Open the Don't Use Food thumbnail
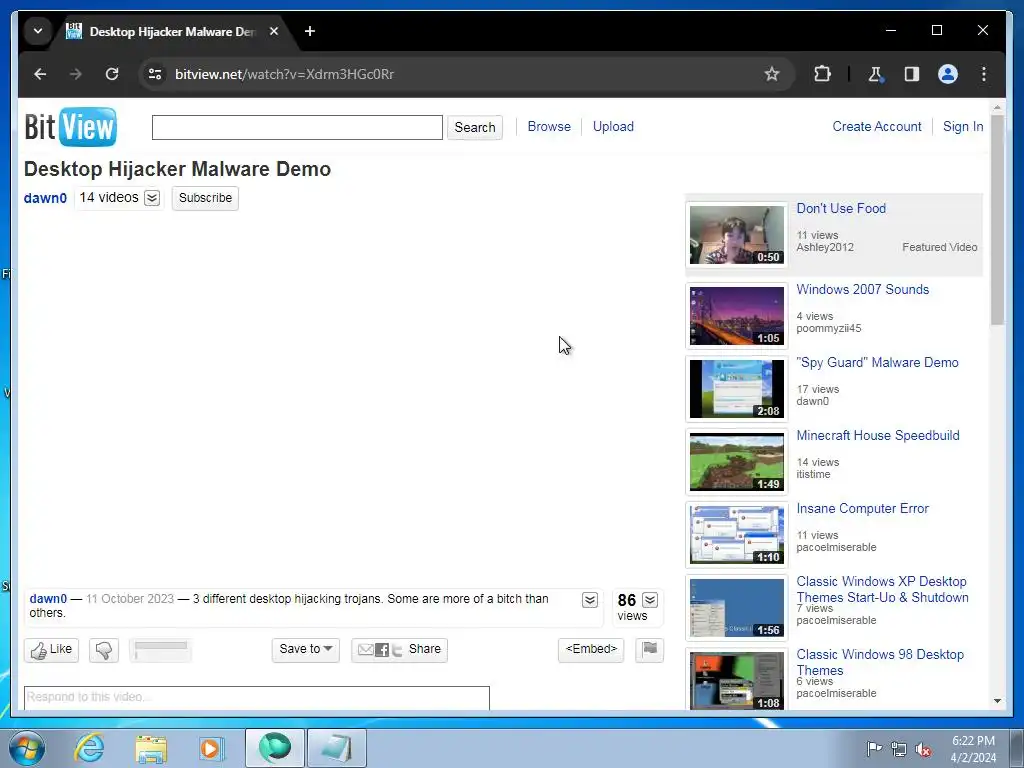The width and height of the screenshot is (1024, 768). [737, 235]
